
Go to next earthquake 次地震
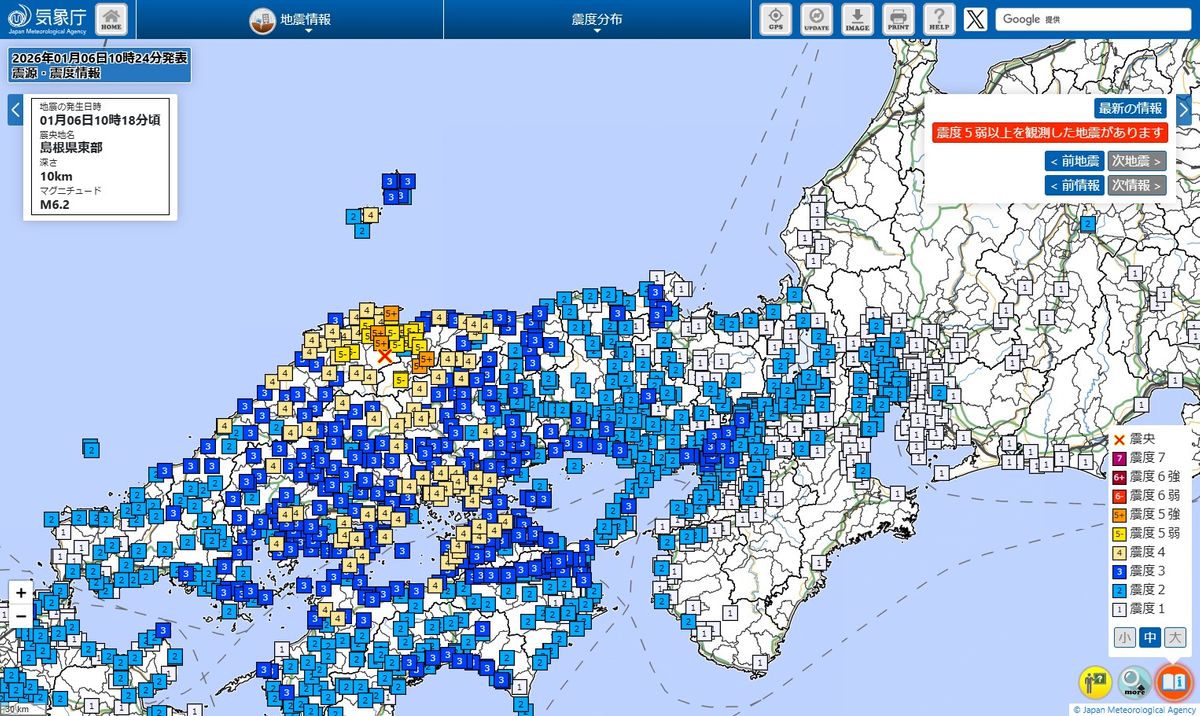point(1137,161)
